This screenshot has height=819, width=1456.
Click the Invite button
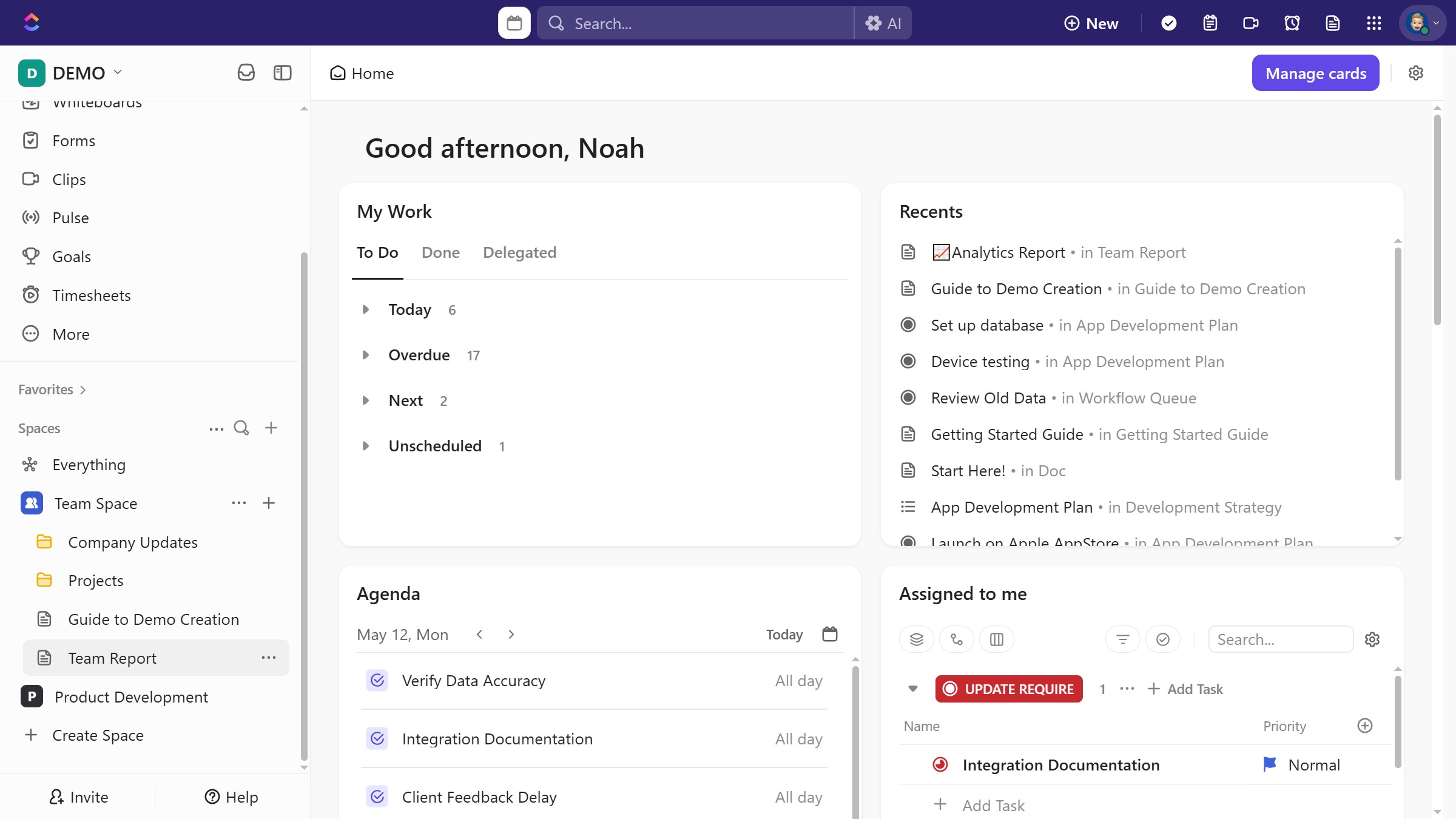pos(78,797)
